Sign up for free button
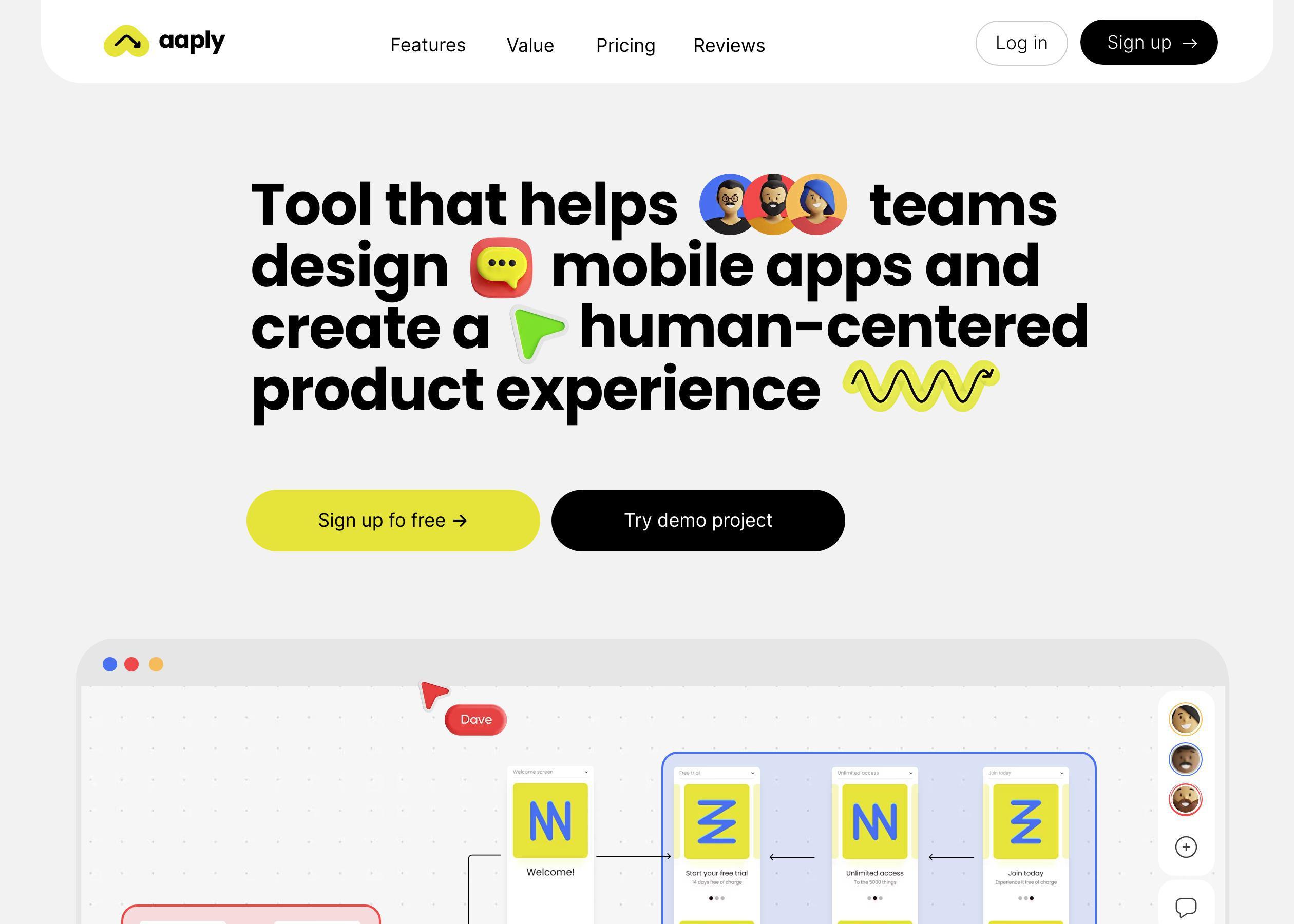1294x924 pixels. [x=394, y=520]
